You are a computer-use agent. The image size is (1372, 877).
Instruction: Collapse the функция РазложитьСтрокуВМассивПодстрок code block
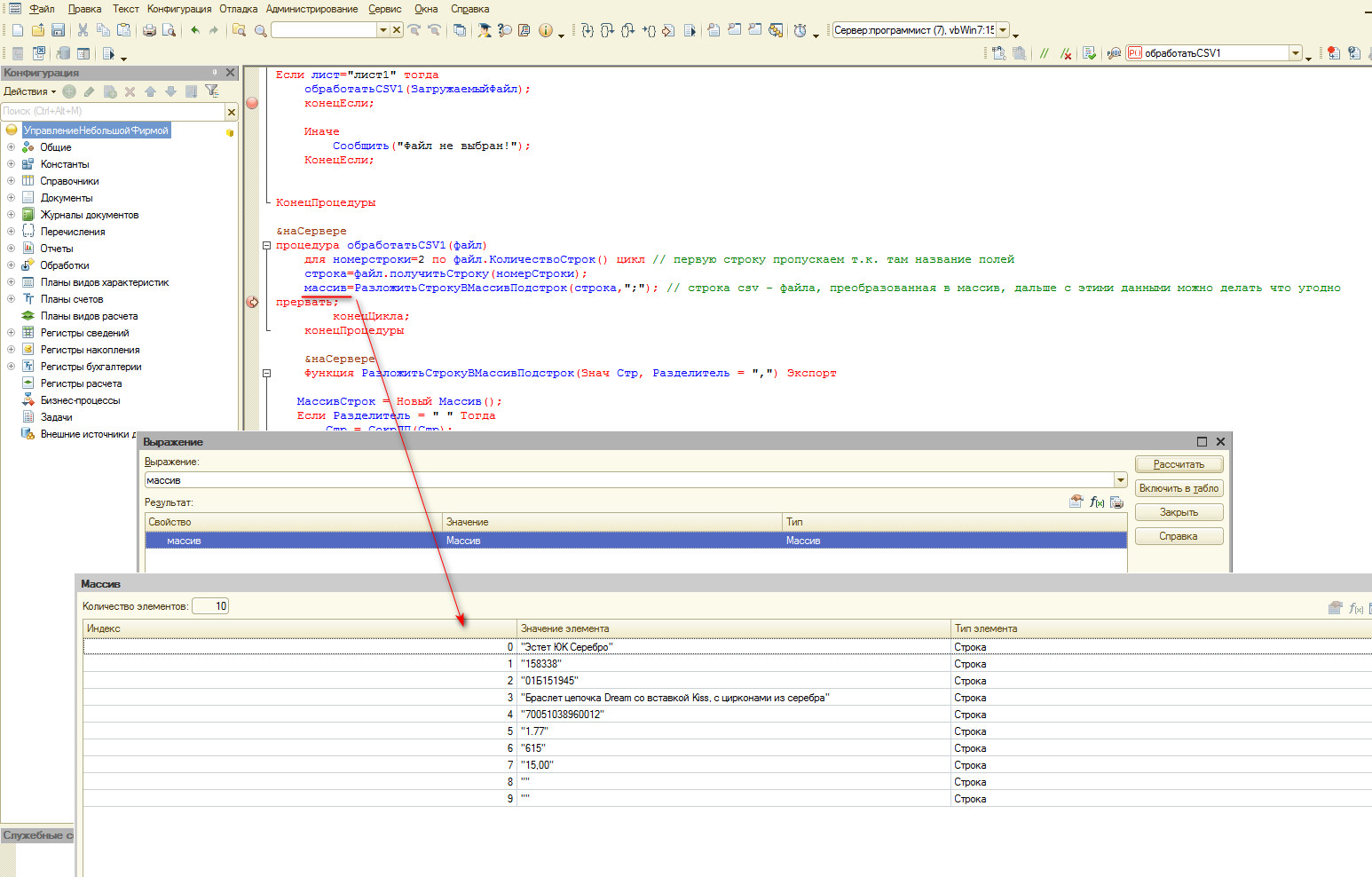[266, 374]
